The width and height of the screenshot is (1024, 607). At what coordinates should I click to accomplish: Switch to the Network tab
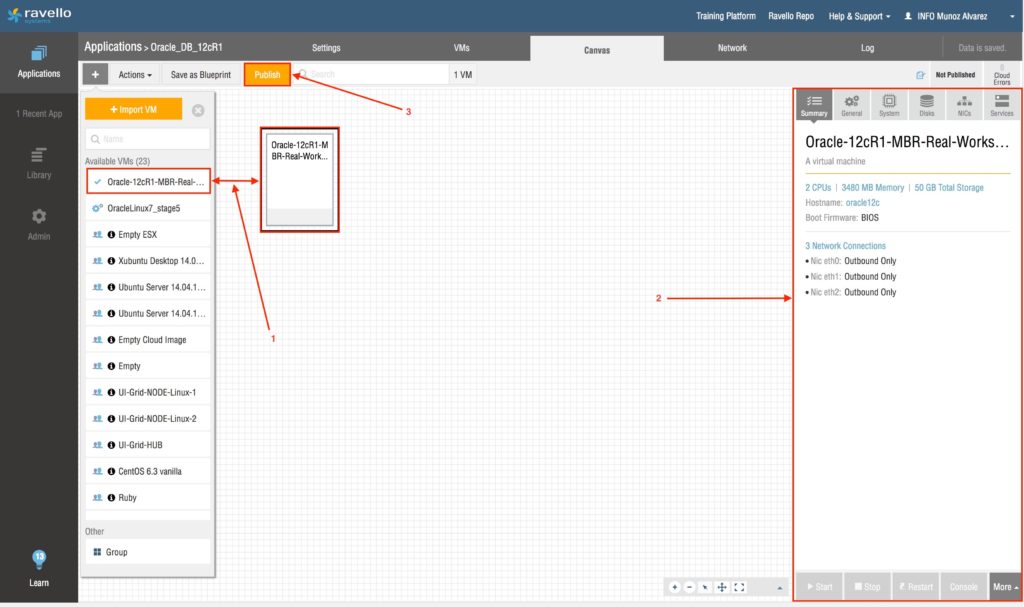tap(732, 48)
